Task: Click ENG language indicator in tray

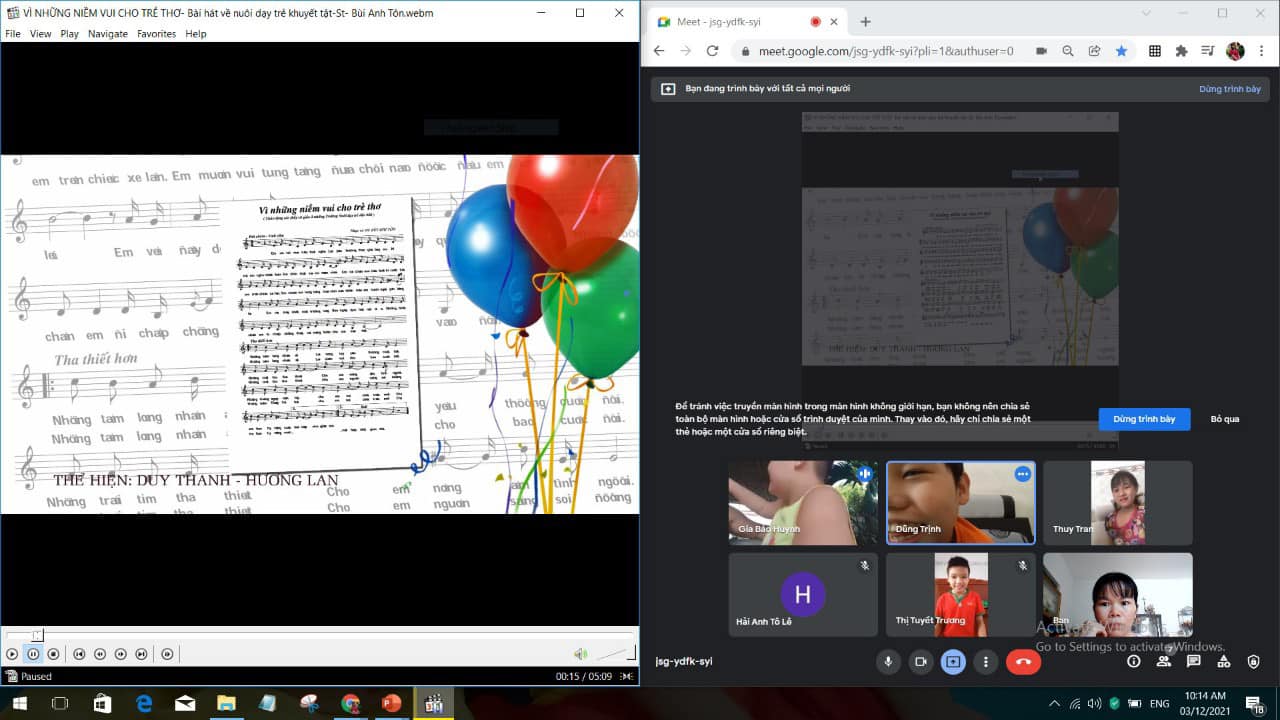Action: pyautogui.click(x=1159, y=703)
